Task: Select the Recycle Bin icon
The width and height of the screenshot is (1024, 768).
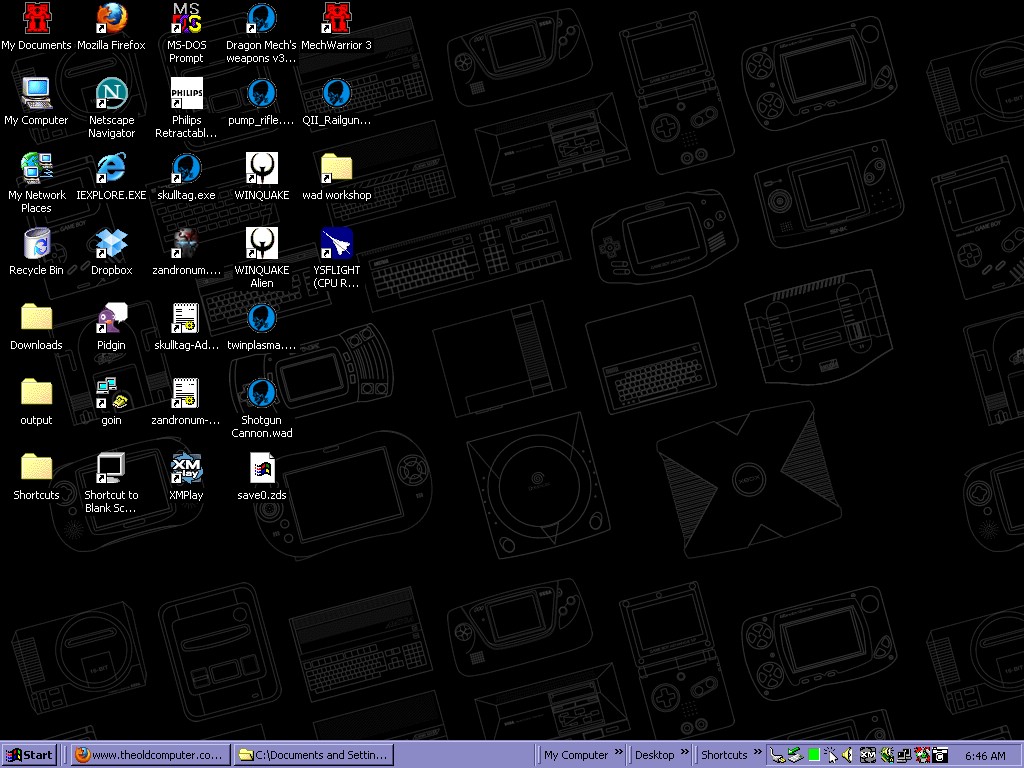Action: pos(36,244)
